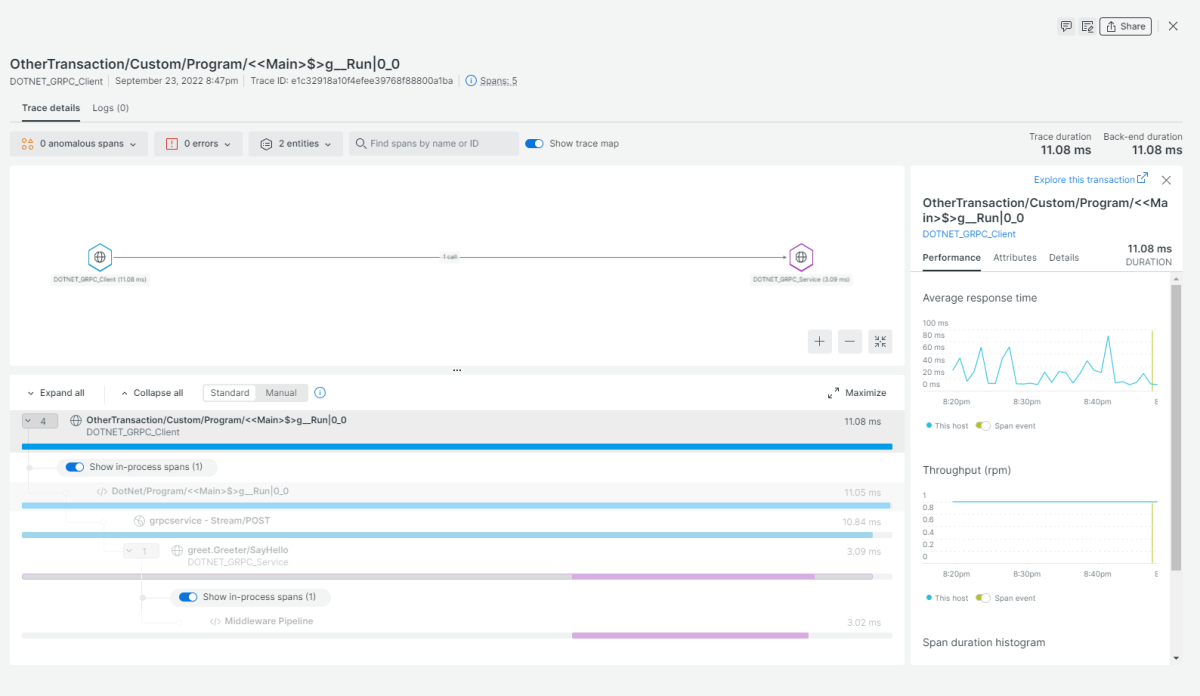Toggle first Show in-process spans switch
The height and width of the screenshot is (696, 1200).
pyautogui.click(x=75, y=467)
